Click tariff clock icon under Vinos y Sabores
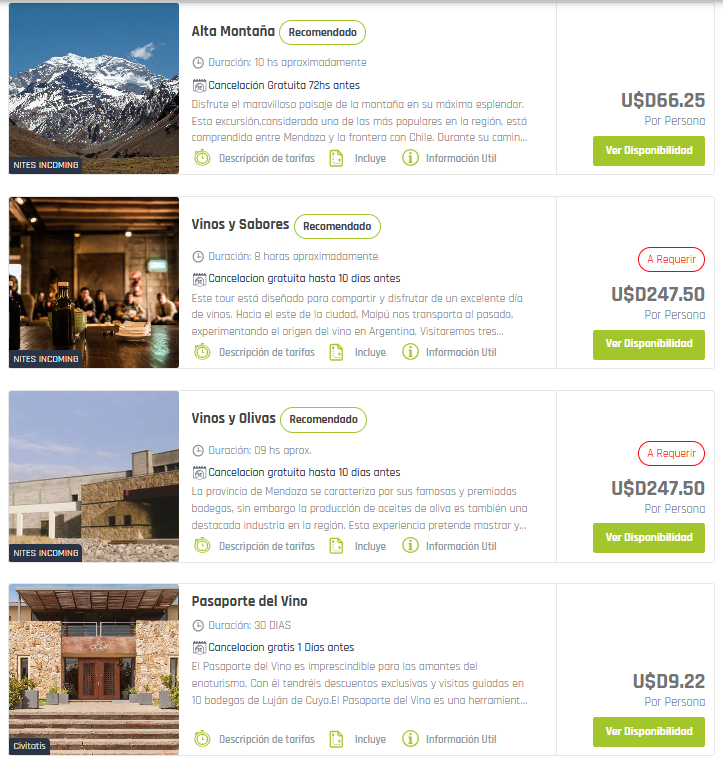This screenshot has width=723, height=766. [x=202, y=352]
